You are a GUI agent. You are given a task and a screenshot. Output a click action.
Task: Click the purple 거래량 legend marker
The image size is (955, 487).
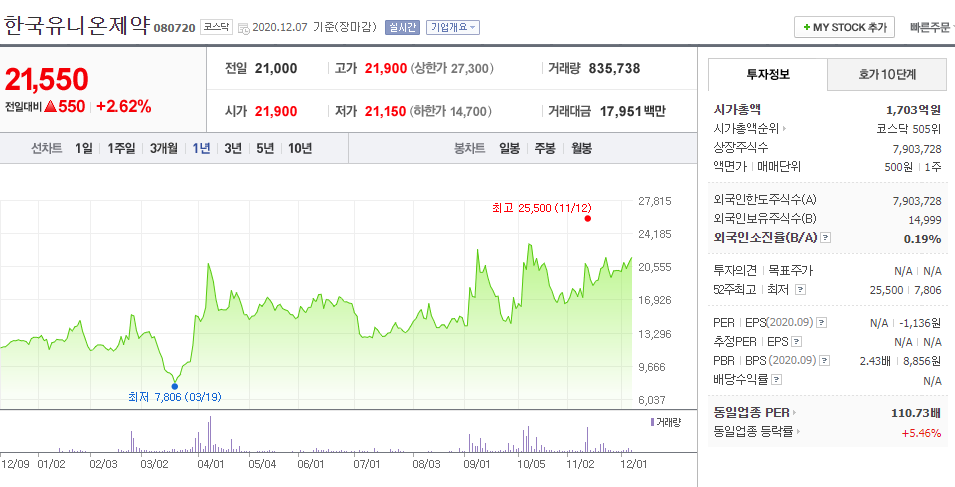point(652,422)
